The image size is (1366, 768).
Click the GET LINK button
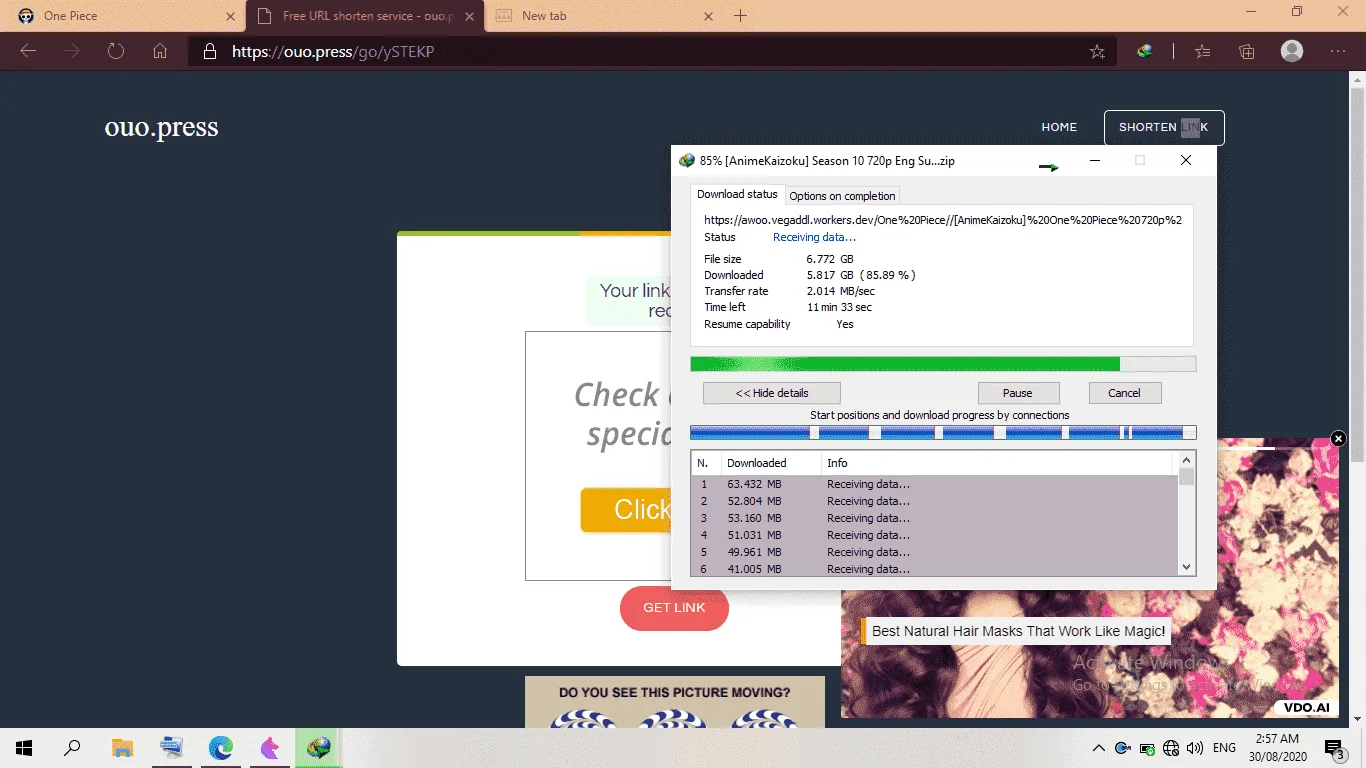click(x=674, y=608)
